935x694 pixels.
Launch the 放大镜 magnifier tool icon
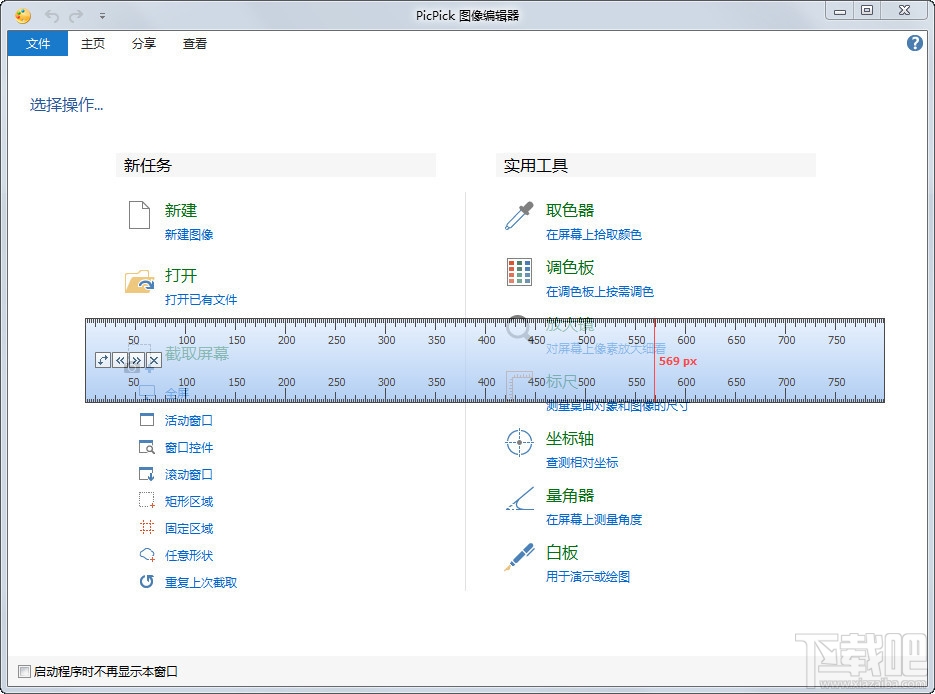518,326
